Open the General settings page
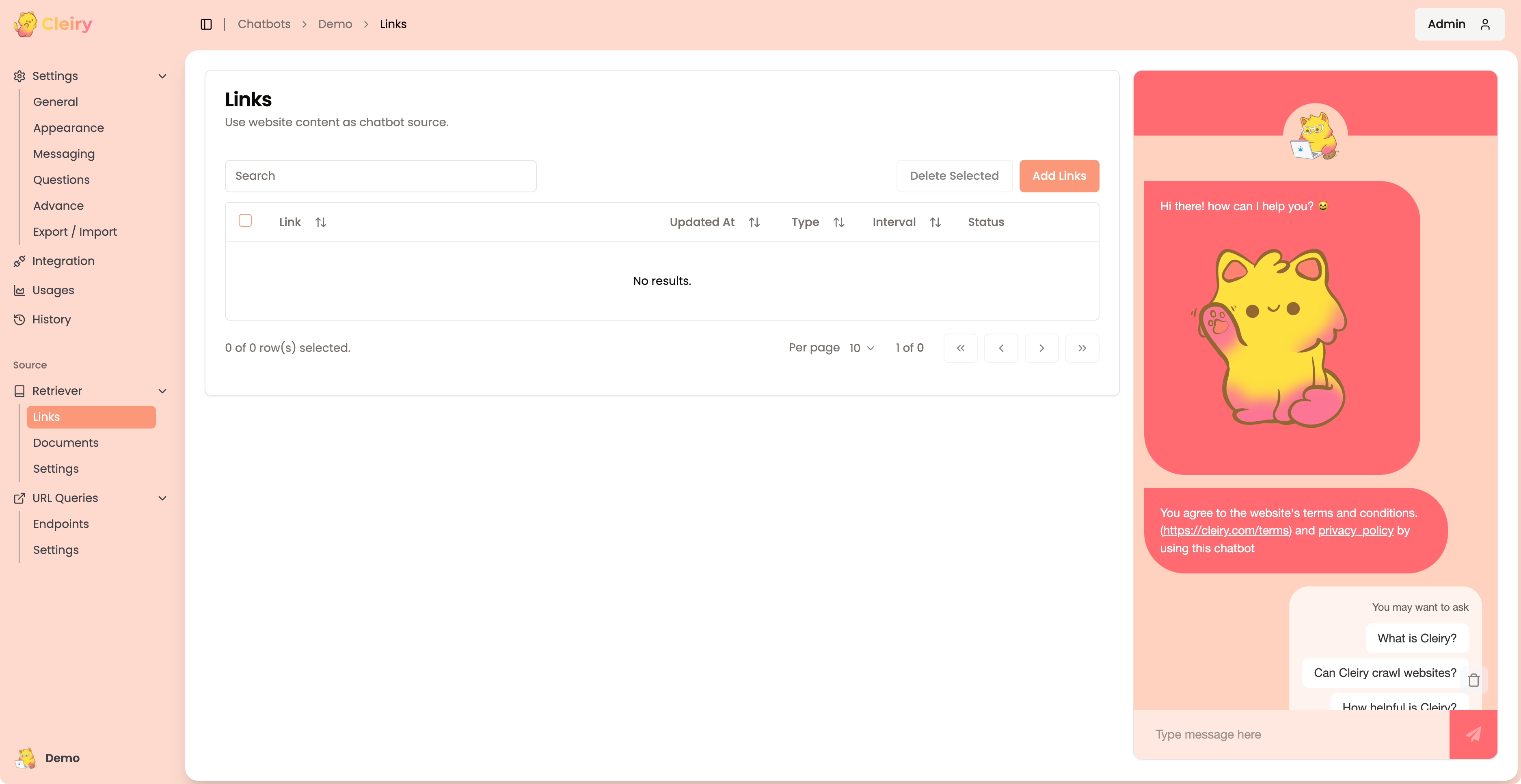 coord(56,102)
